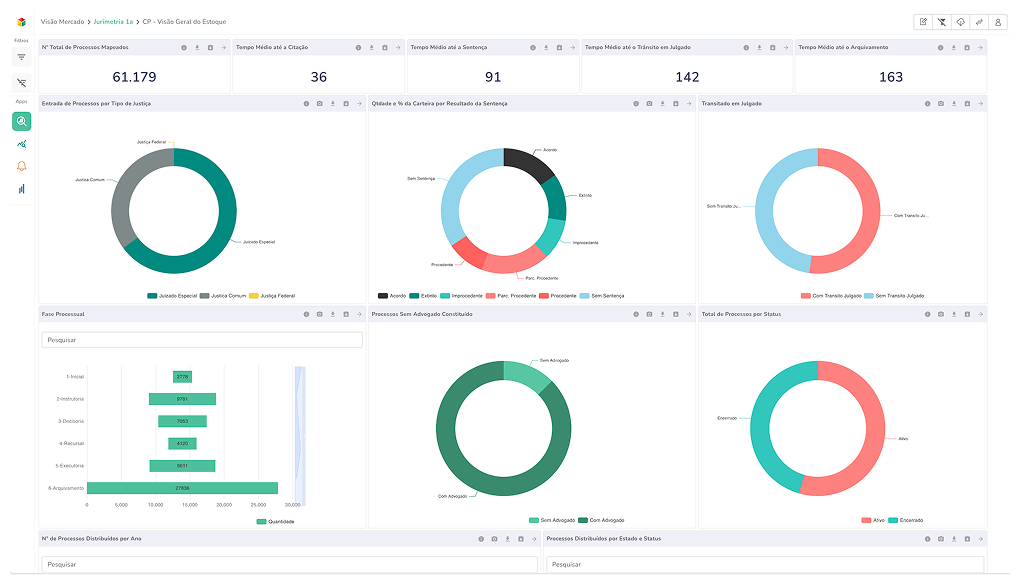Download the N° Total de Processos Mapeados card
The height and width of the screenshot is (585, 1020).
coord(197,48)
